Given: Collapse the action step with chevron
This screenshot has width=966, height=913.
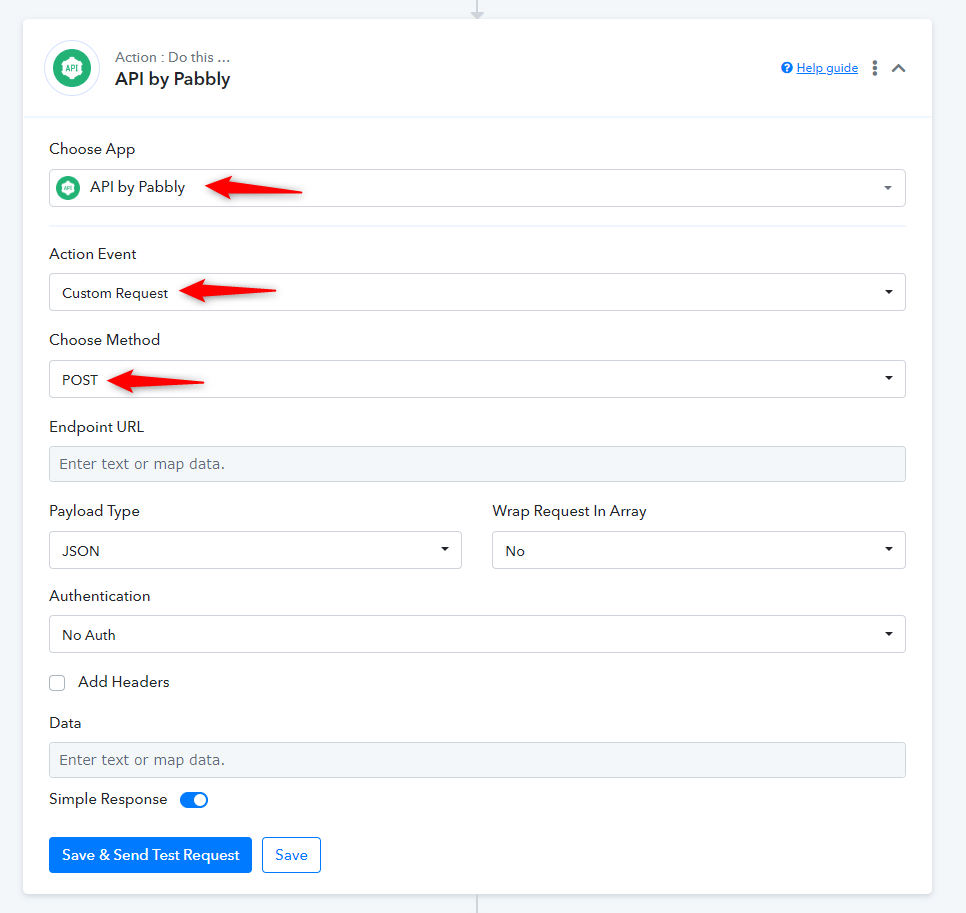Looking at the screenshot, I should click(x=899, y=68).
